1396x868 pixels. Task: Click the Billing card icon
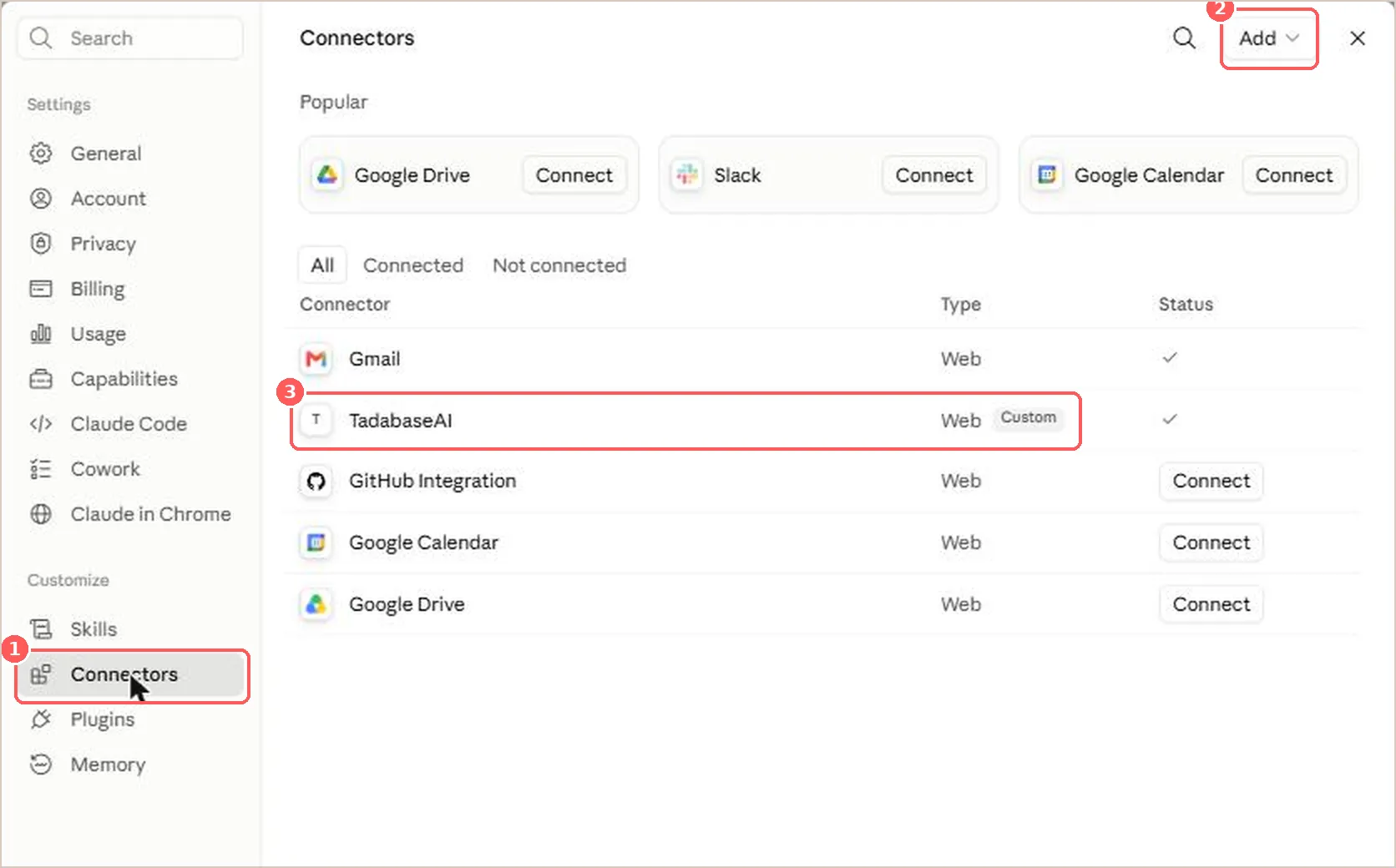41,289
